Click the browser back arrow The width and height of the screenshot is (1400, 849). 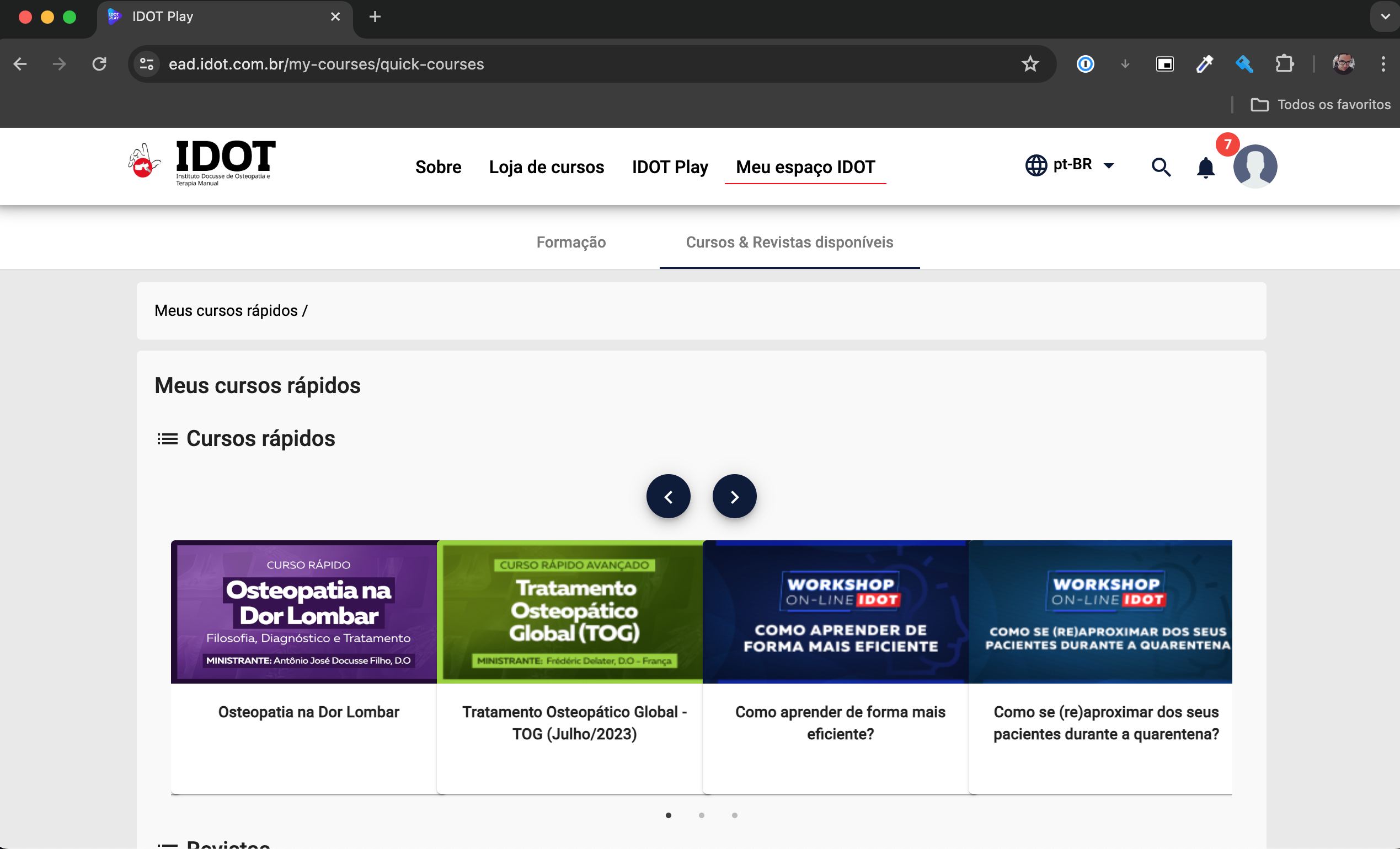(20, 64)
